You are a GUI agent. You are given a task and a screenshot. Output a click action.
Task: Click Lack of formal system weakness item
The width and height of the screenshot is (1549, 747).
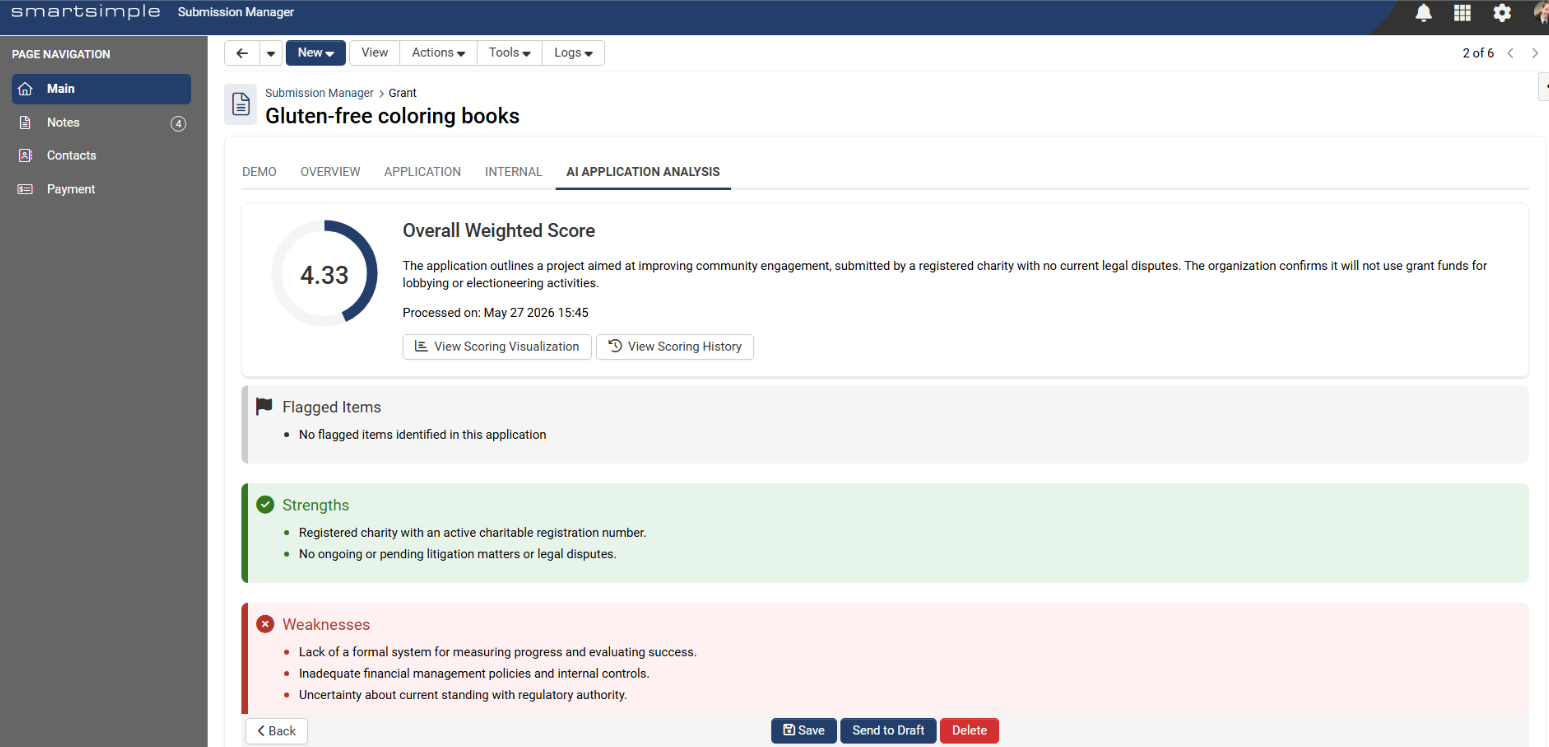point(498,652)
